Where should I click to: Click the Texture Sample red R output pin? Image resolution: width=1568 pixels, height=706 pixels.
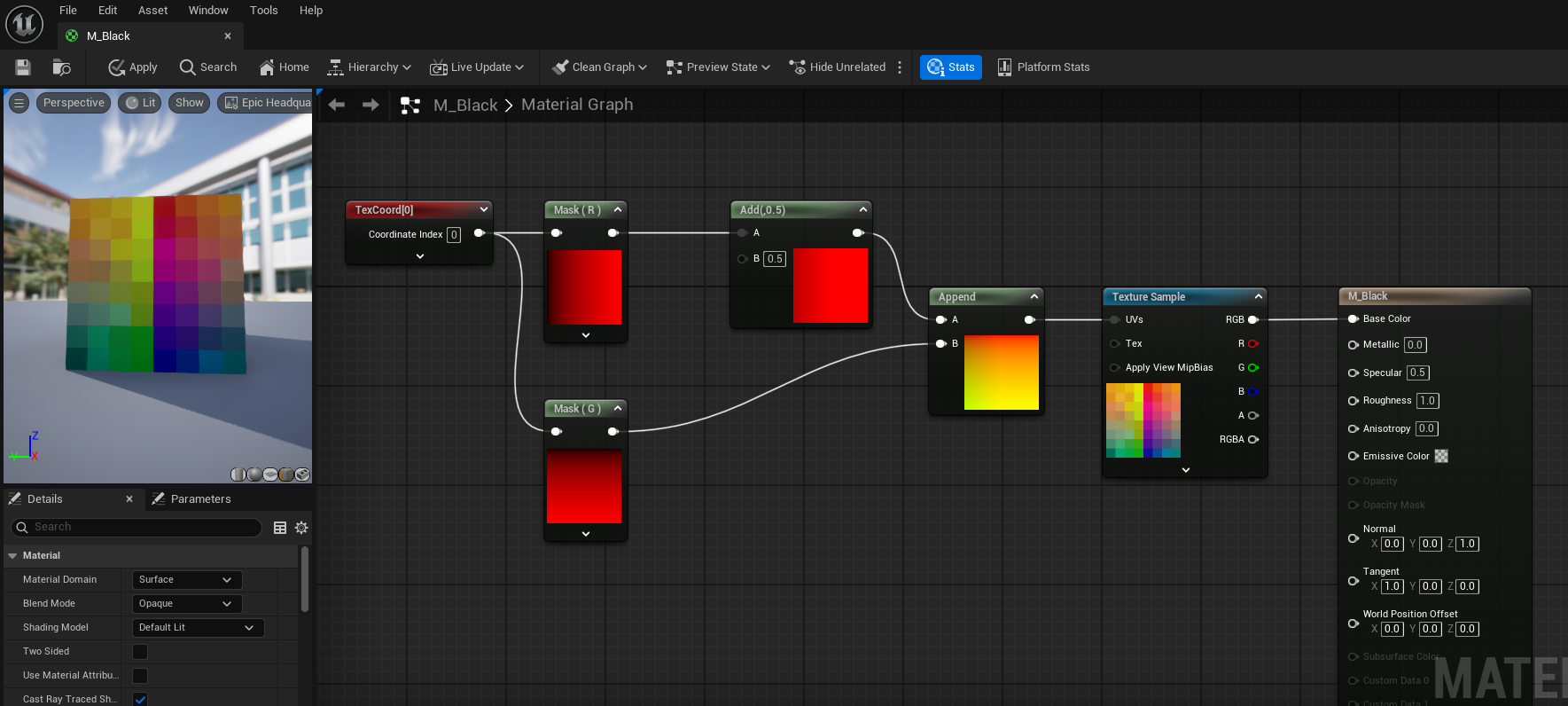point(1253,343)
